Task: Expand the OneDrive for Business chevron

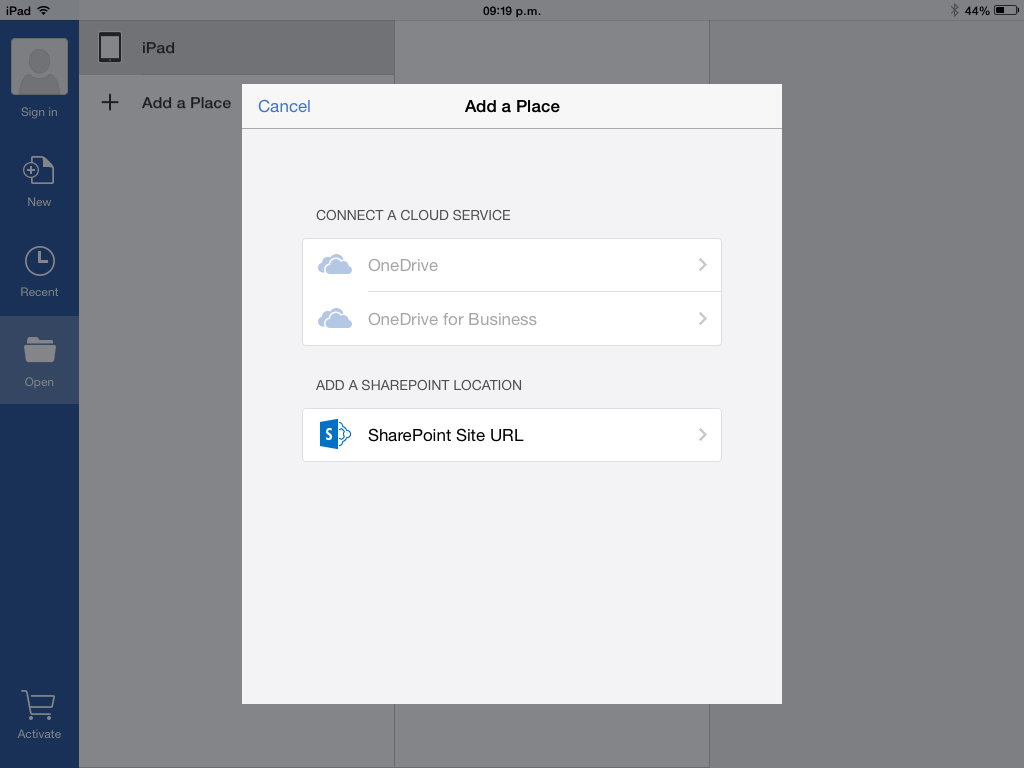Action: point(703,319)
